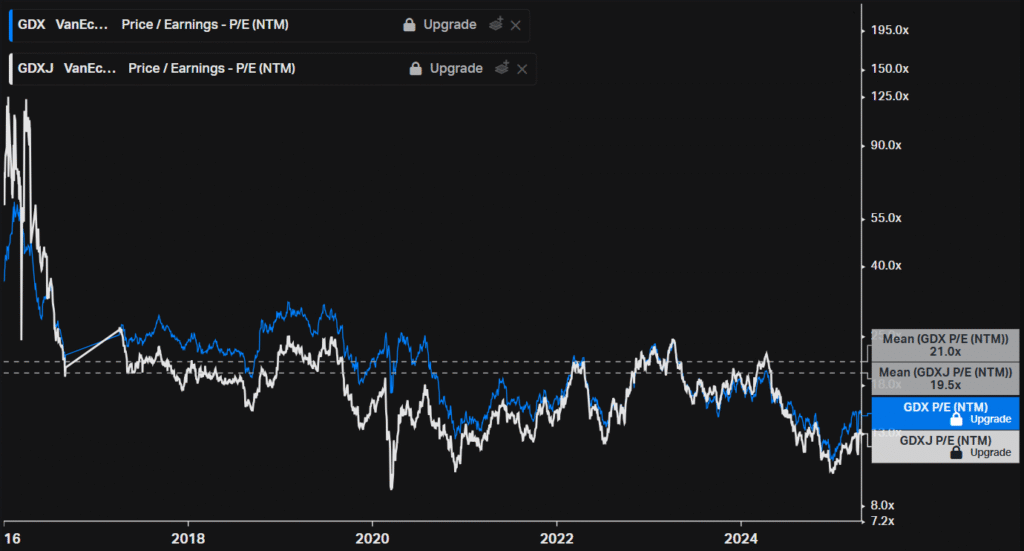Click the white color bar beside GDXJ
This screenshot has width=1024, height=551.
tap(10, 69)
